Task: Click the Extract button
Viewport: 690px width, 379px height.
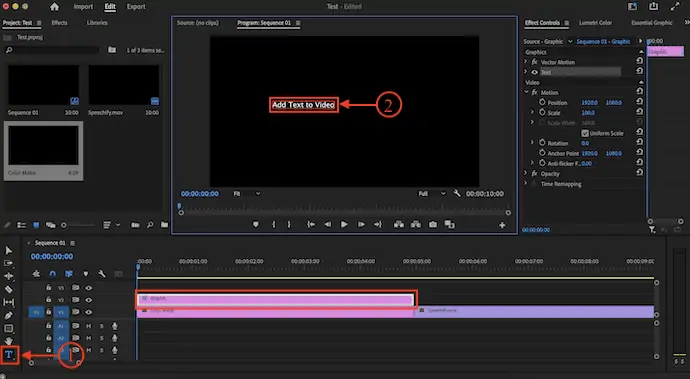Action: (x=416, y=224)
